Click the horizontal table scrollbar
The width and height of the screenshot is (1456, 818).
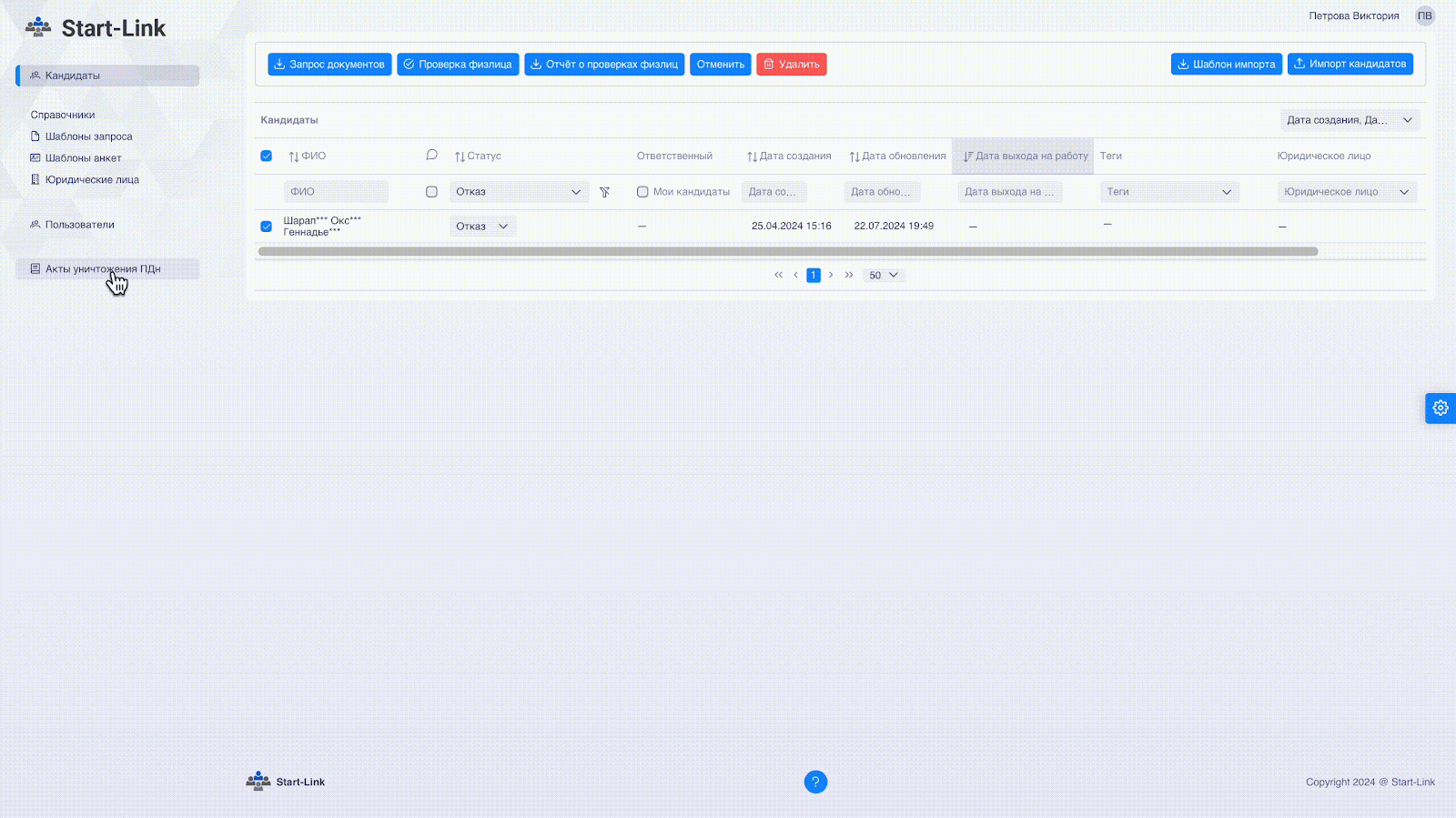pos(788,251)
